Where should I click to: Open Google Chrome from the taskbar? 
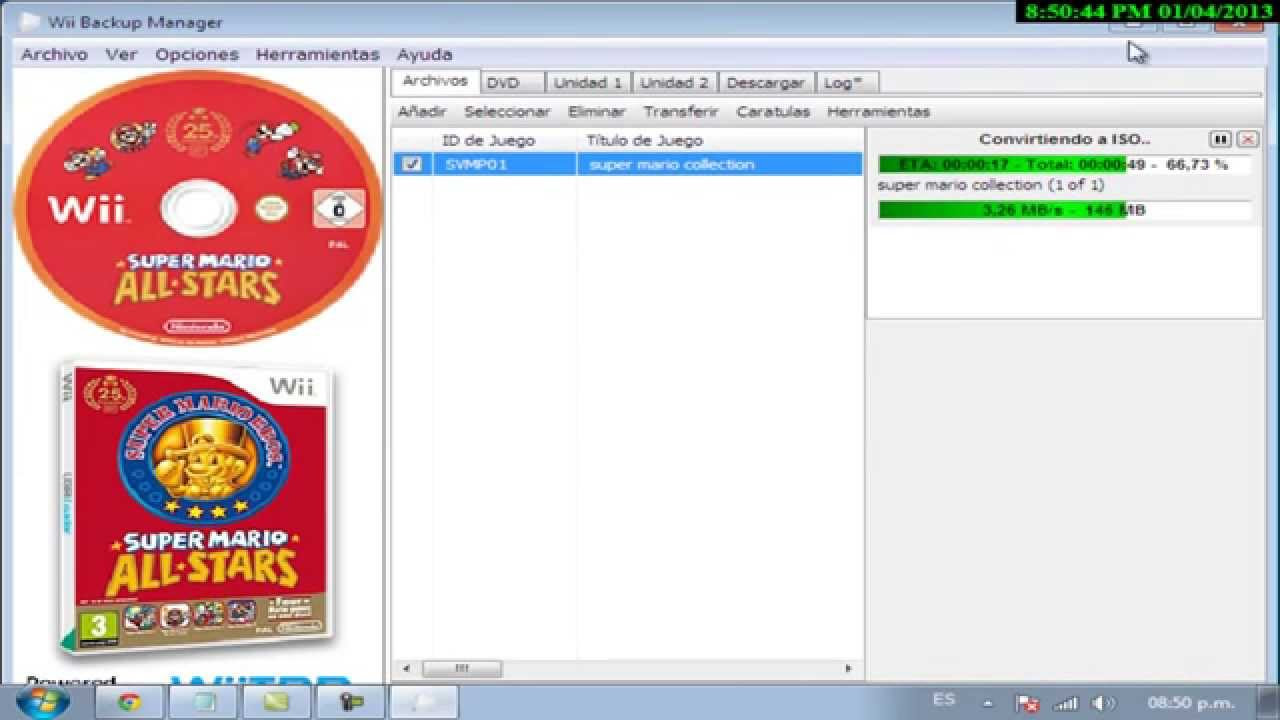coord(129,702)
